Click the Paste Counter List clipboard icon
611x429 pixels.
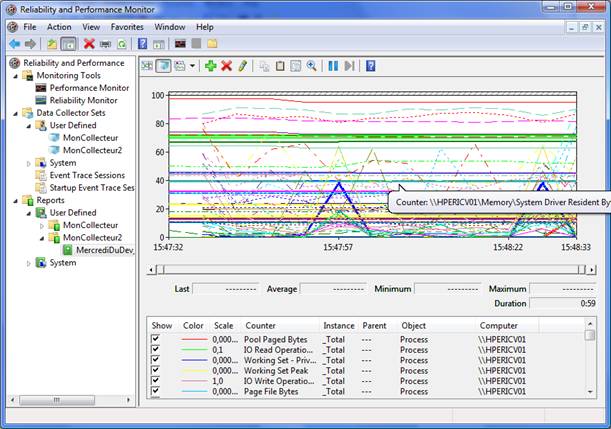(280, 66)
